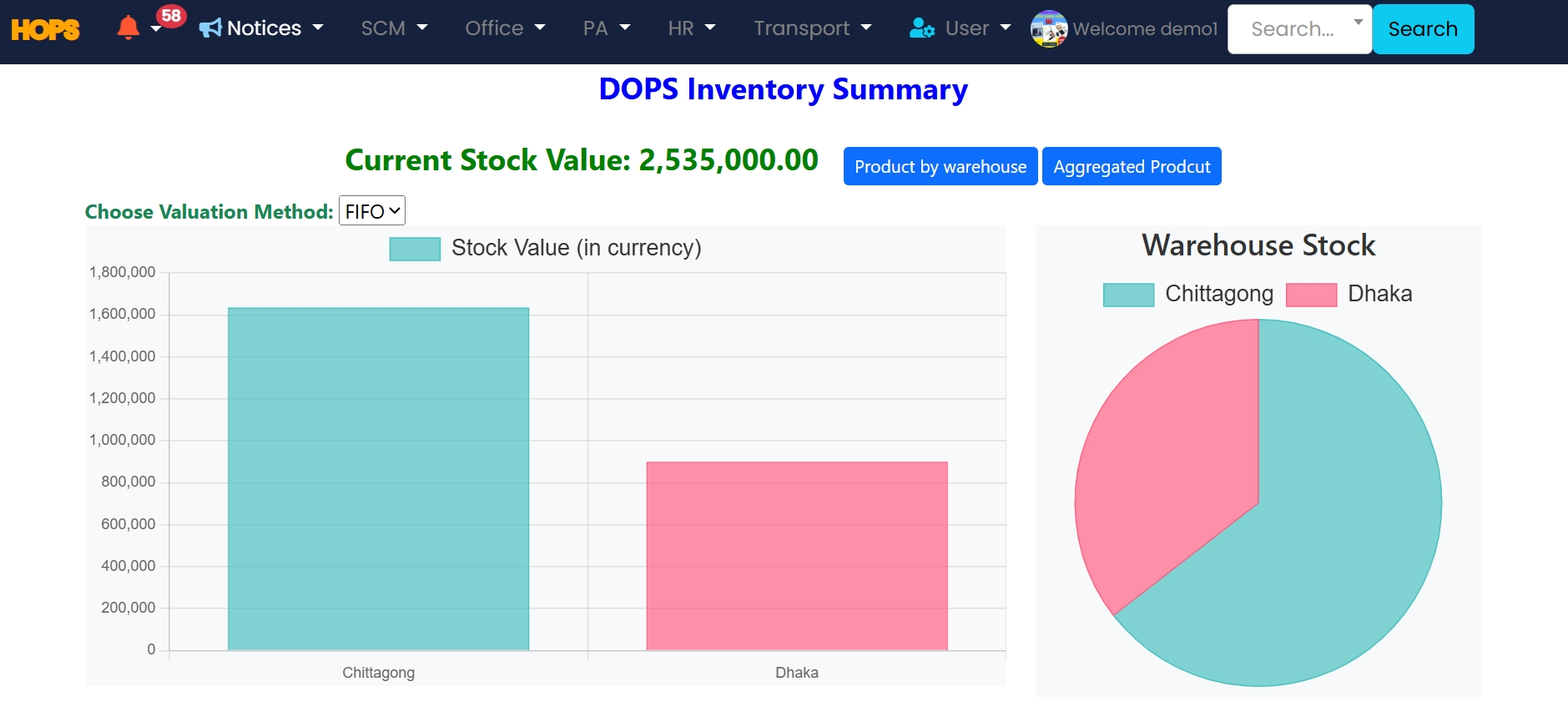This screenshot has height=722, width=1568.
Task: Expand the Transport dropdown menu
Action: 812,28
